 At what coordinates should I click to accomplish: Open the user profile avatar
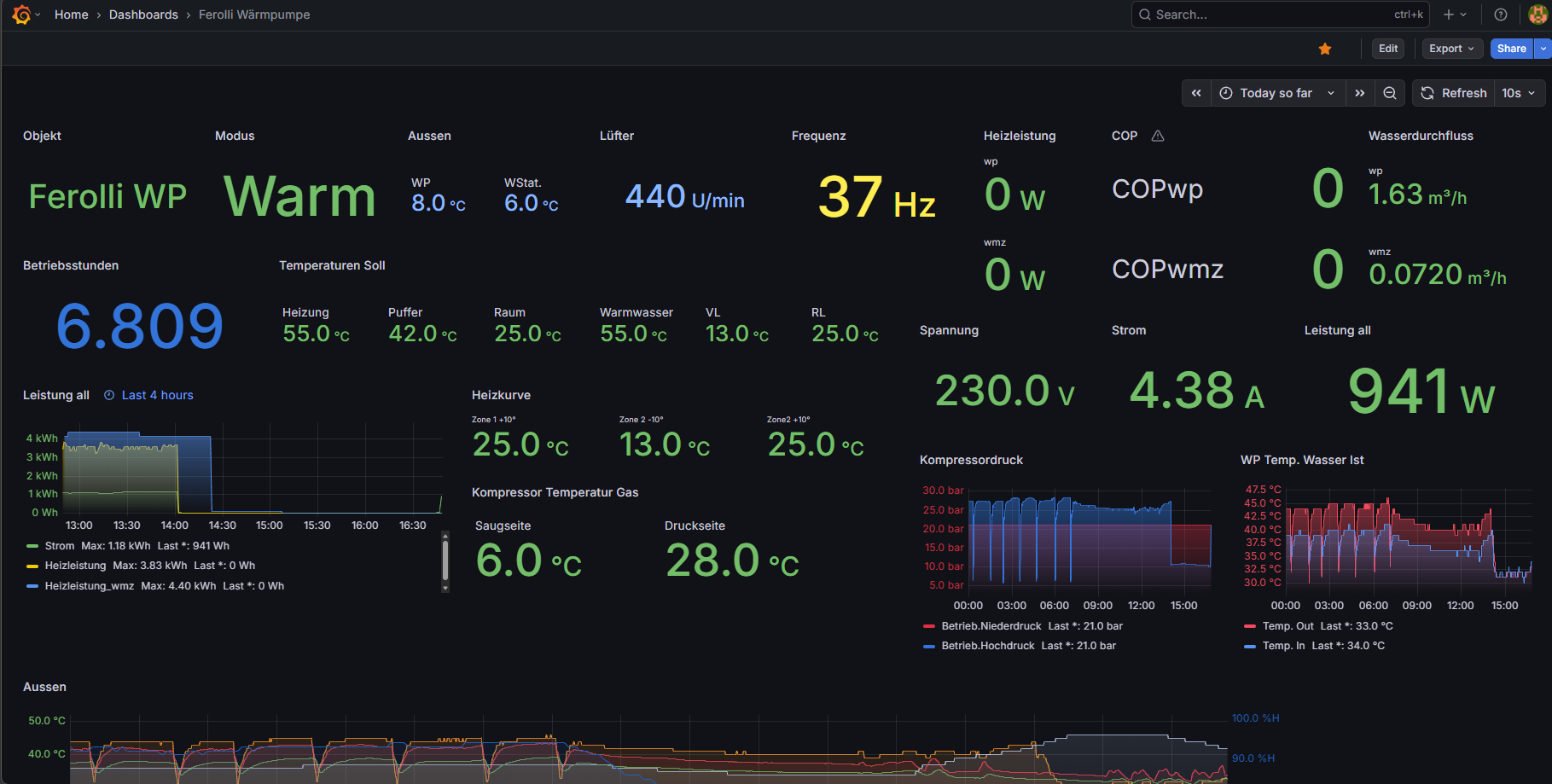(1537, 15)
